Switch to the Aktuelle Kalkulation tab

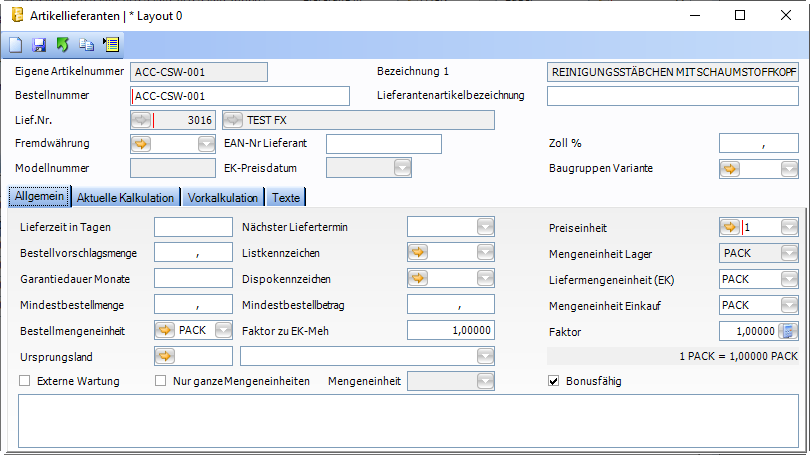pos(126,197)
